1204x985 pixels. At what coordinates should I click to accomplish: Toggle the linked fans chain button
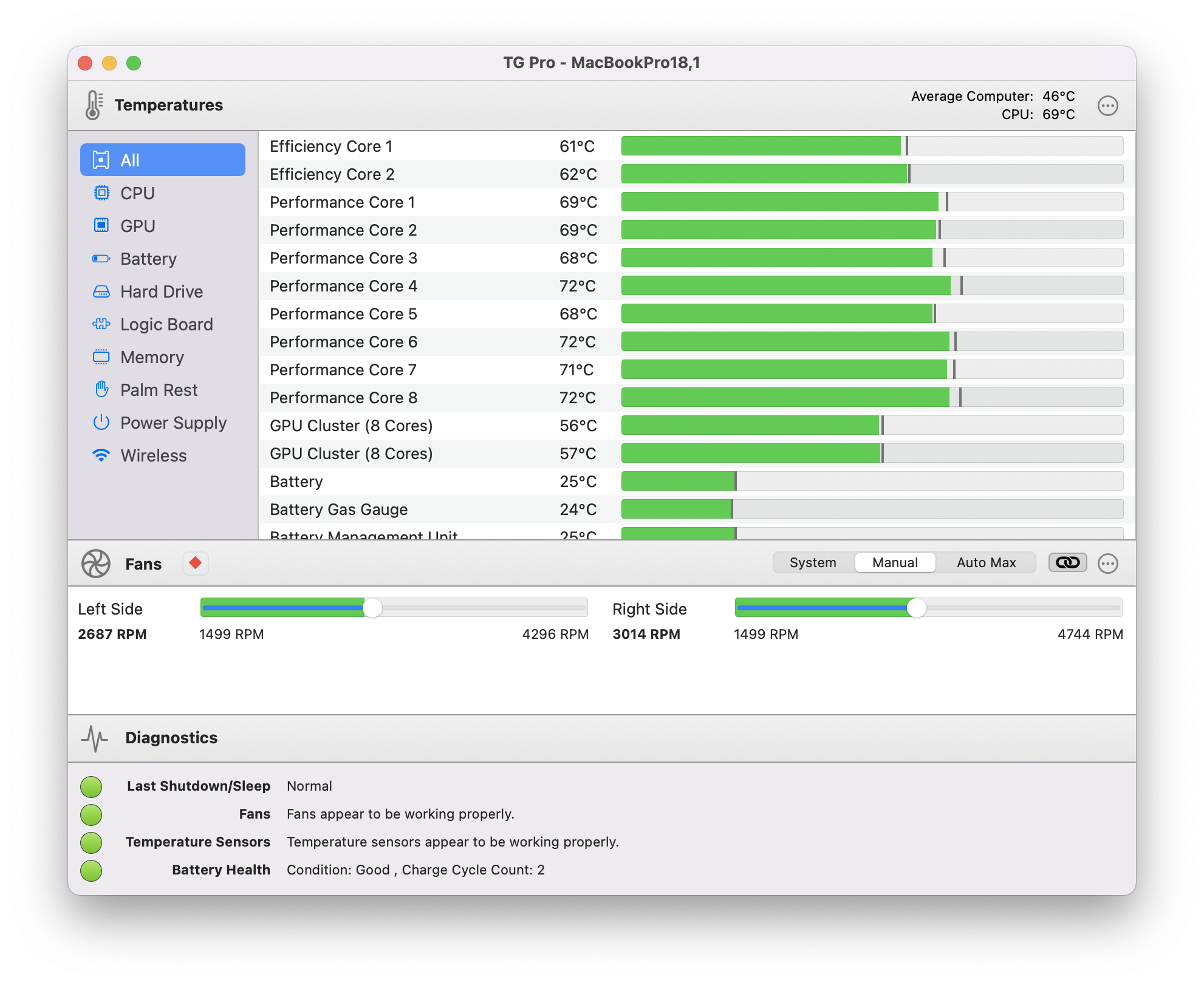click(1068, 562)
